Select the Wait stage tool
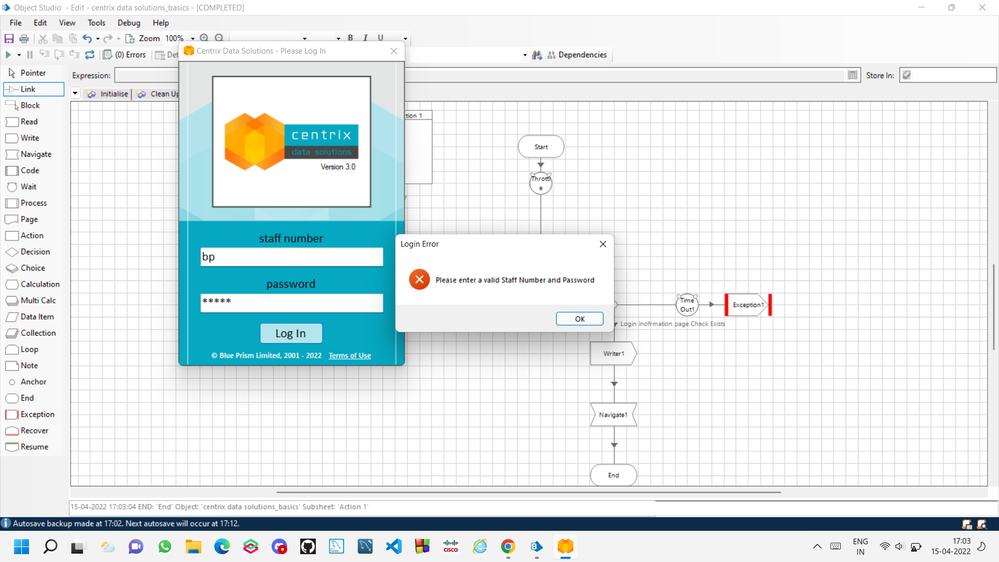Image resolution: width=999 pixels, height=562 pixels. coord(34,187)
